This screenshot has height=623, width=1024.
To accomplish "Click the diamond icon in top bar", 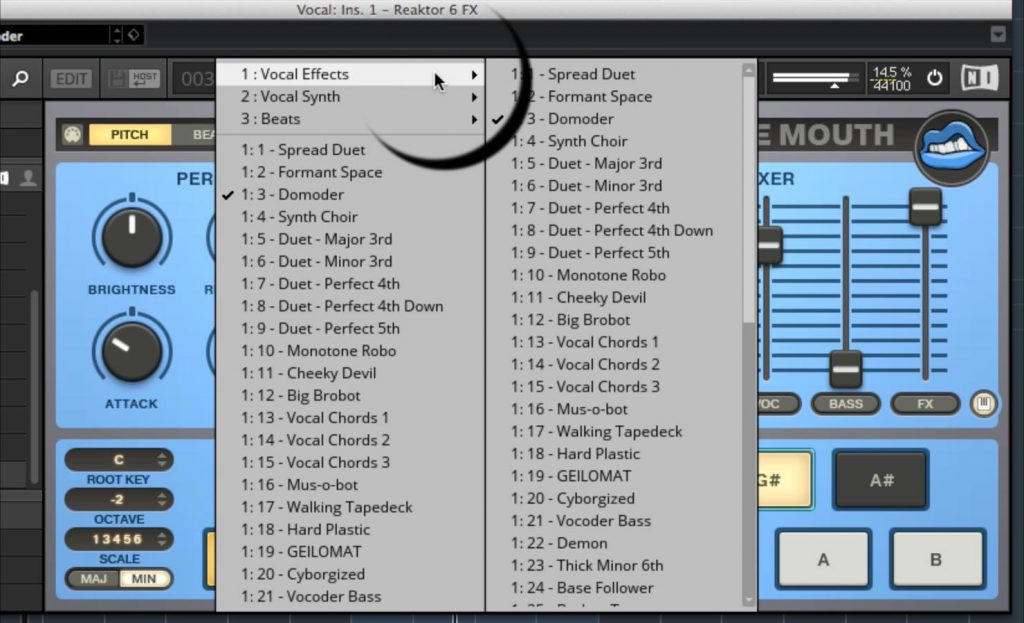I will [x=134, y=36].
